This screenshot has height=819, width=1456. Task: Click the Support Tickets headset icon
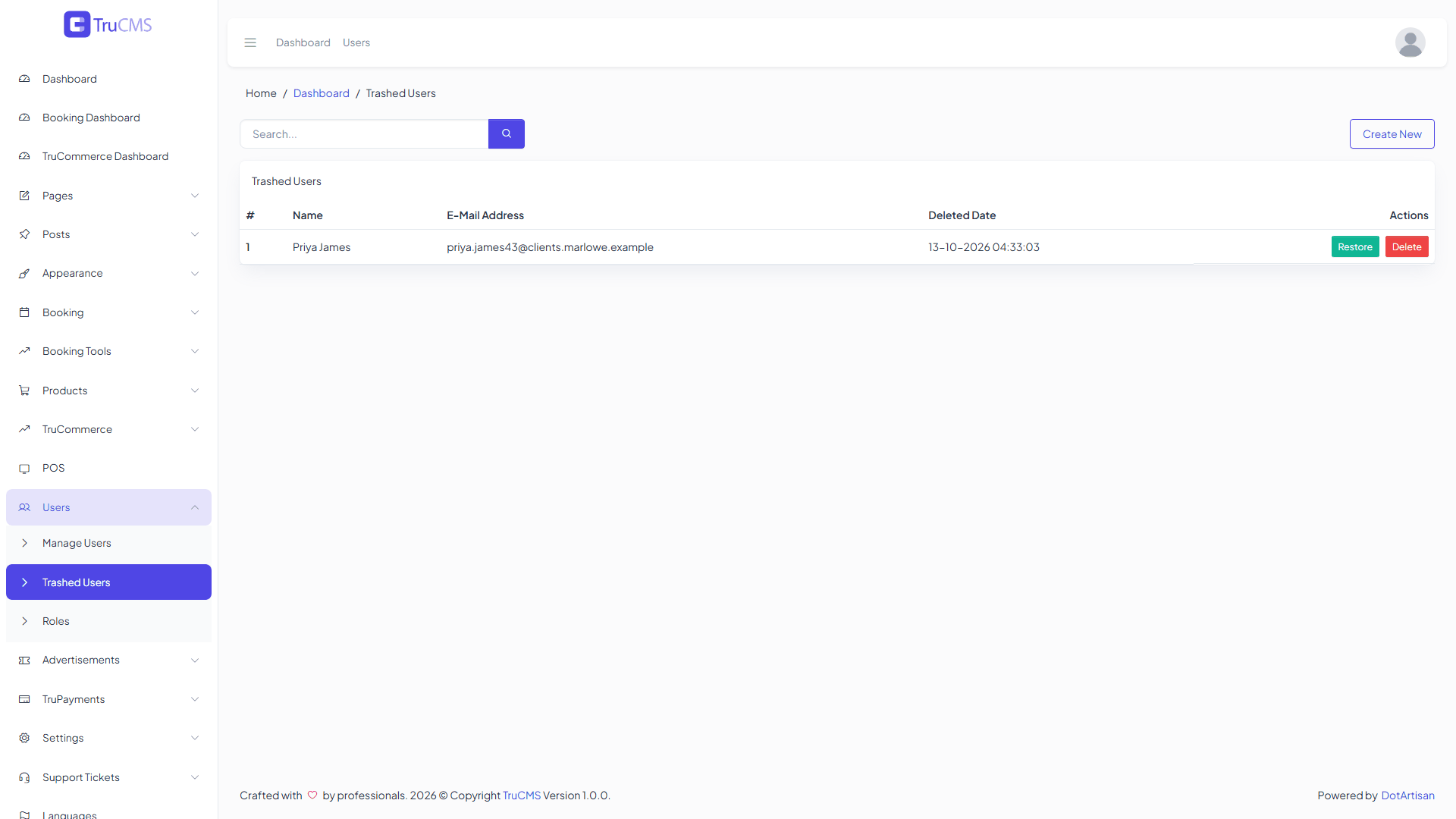pyautogui.click(x=24, y=777)
